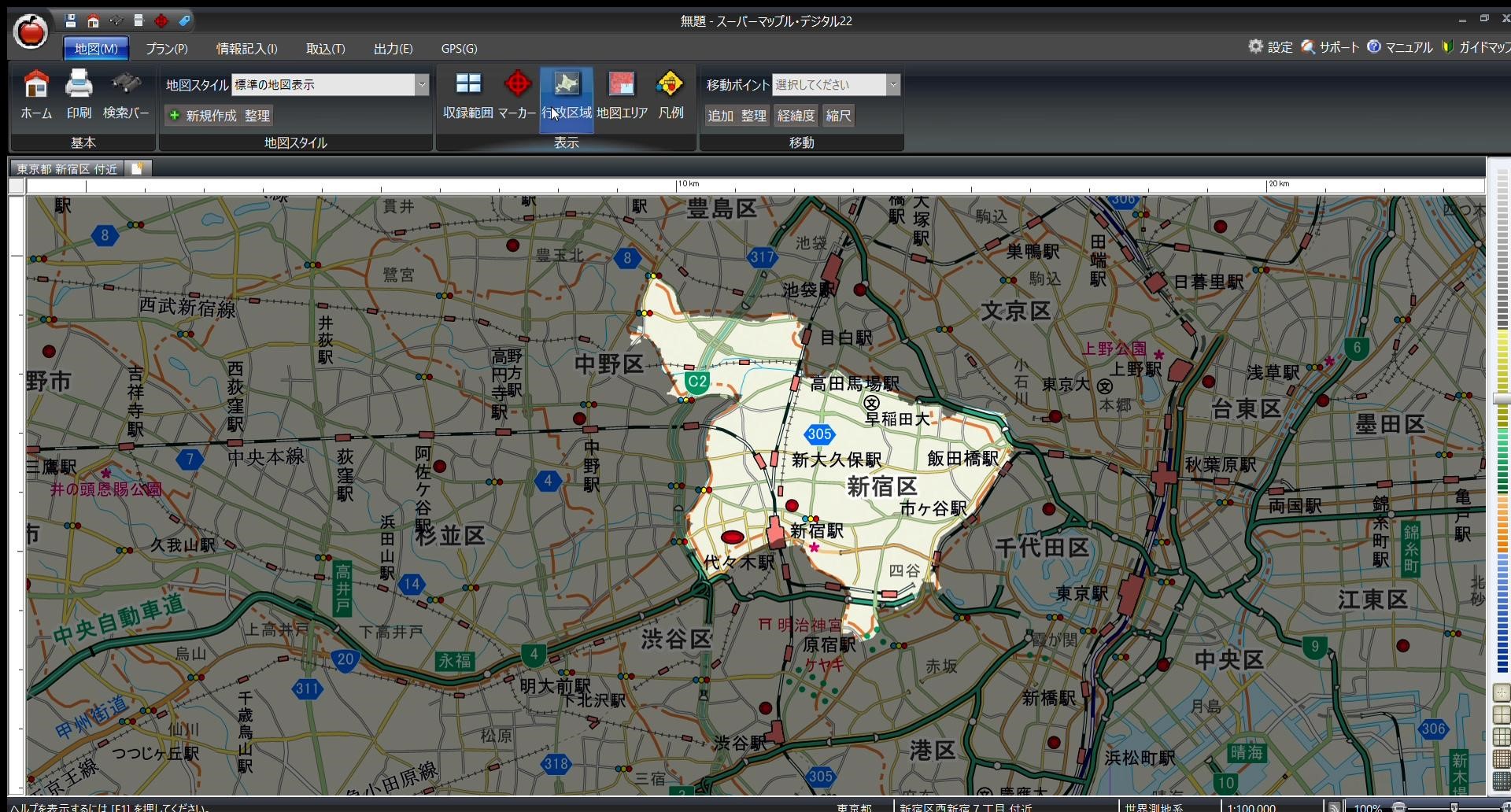This screenshot has height=812, width=1511.
Task: Click the red oval marker near 代々木駅
Action: click(733, 537)
